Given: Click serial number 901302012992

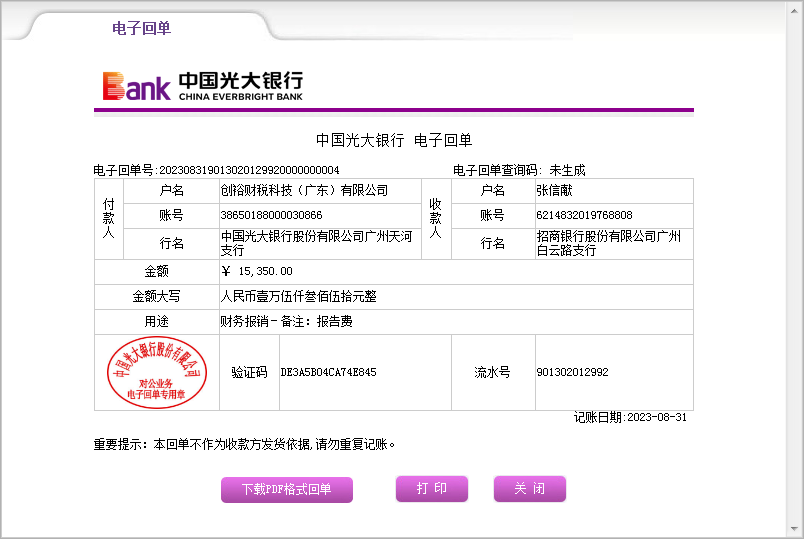Looking at the screenshot, I should tap(572, 372).
